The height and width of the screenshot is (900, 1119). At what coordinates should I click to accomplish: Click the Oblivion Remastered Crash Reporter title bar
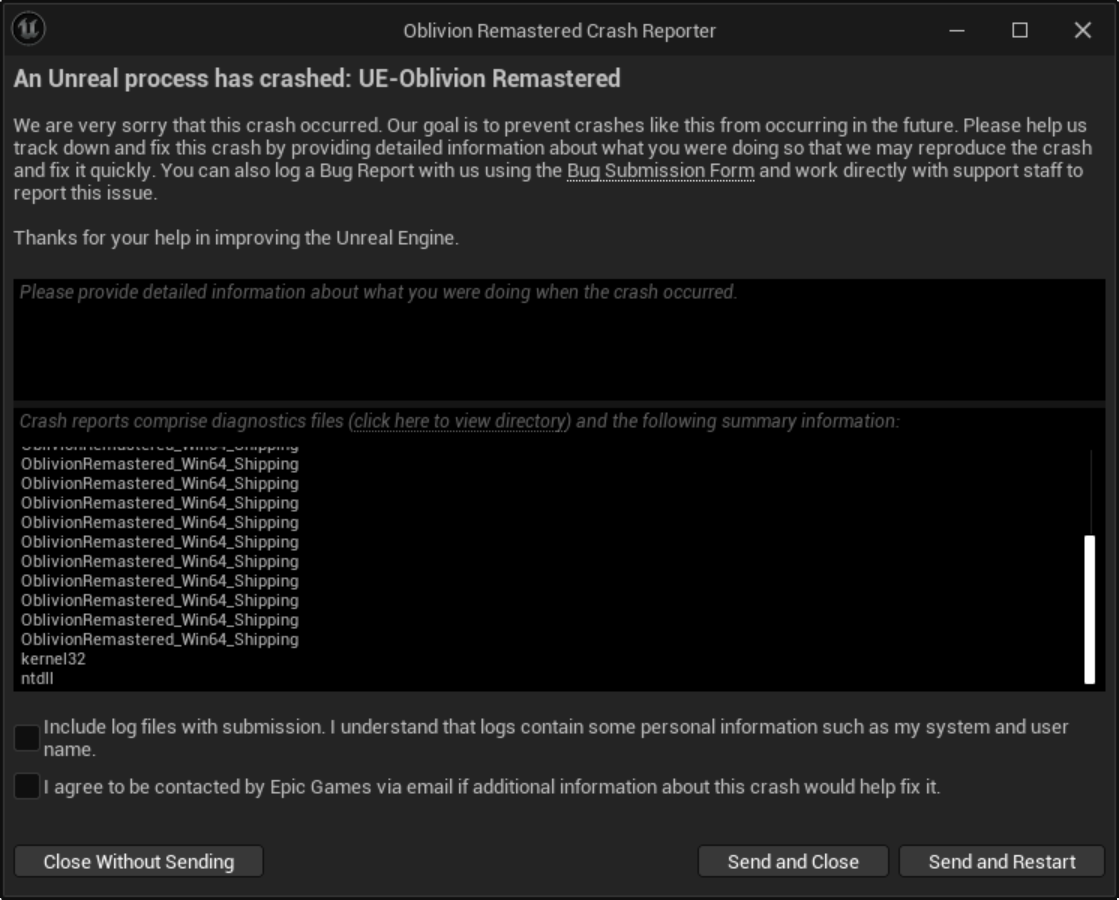coord(559,31)
